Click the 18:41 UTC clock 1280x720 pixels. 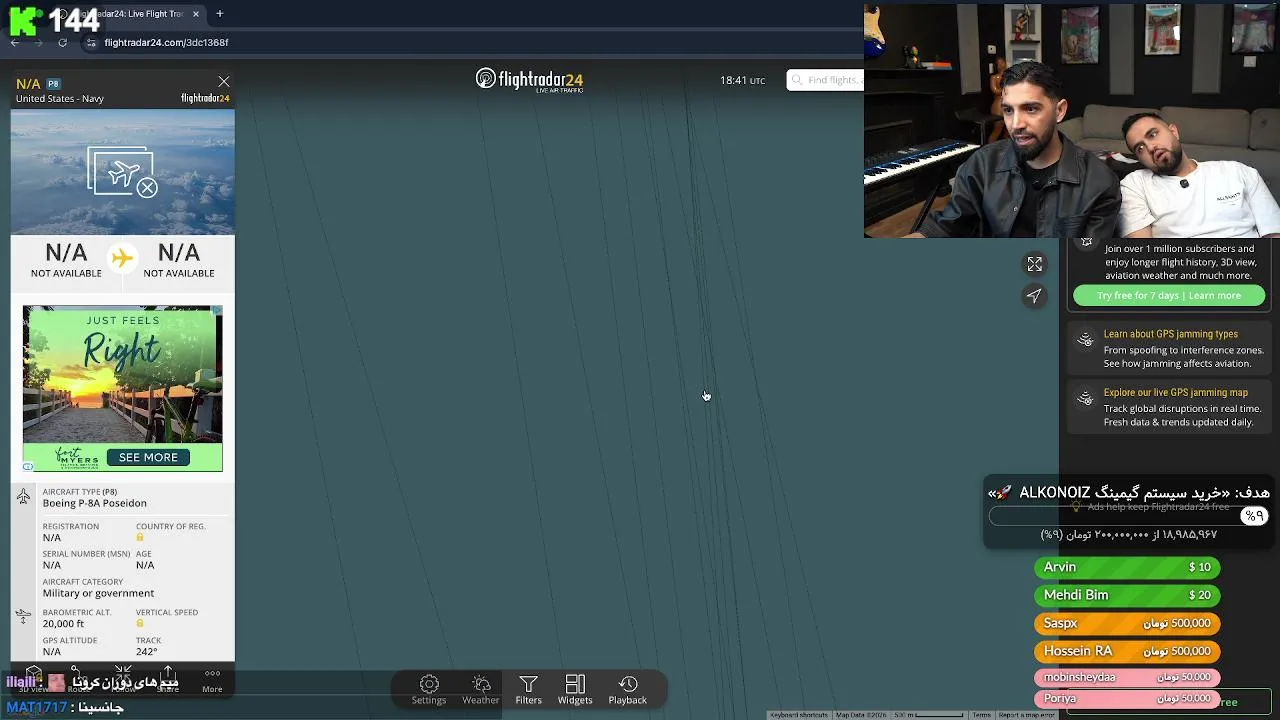click(x=742, y=80)
